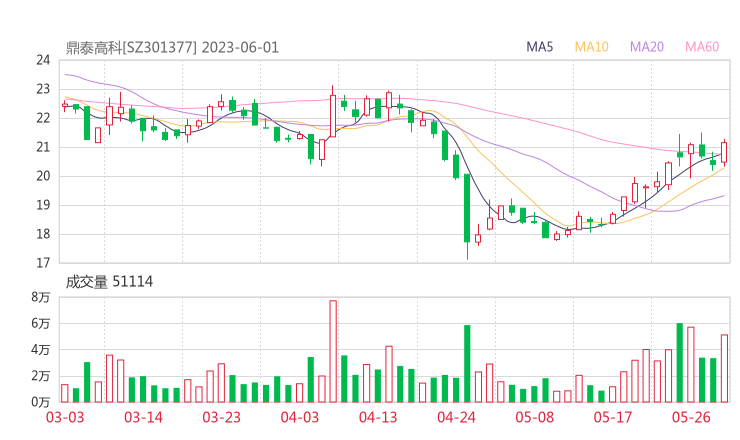
Task: Click the 24 price axis label
Action: pyautogui.click(x=43, y=60)
